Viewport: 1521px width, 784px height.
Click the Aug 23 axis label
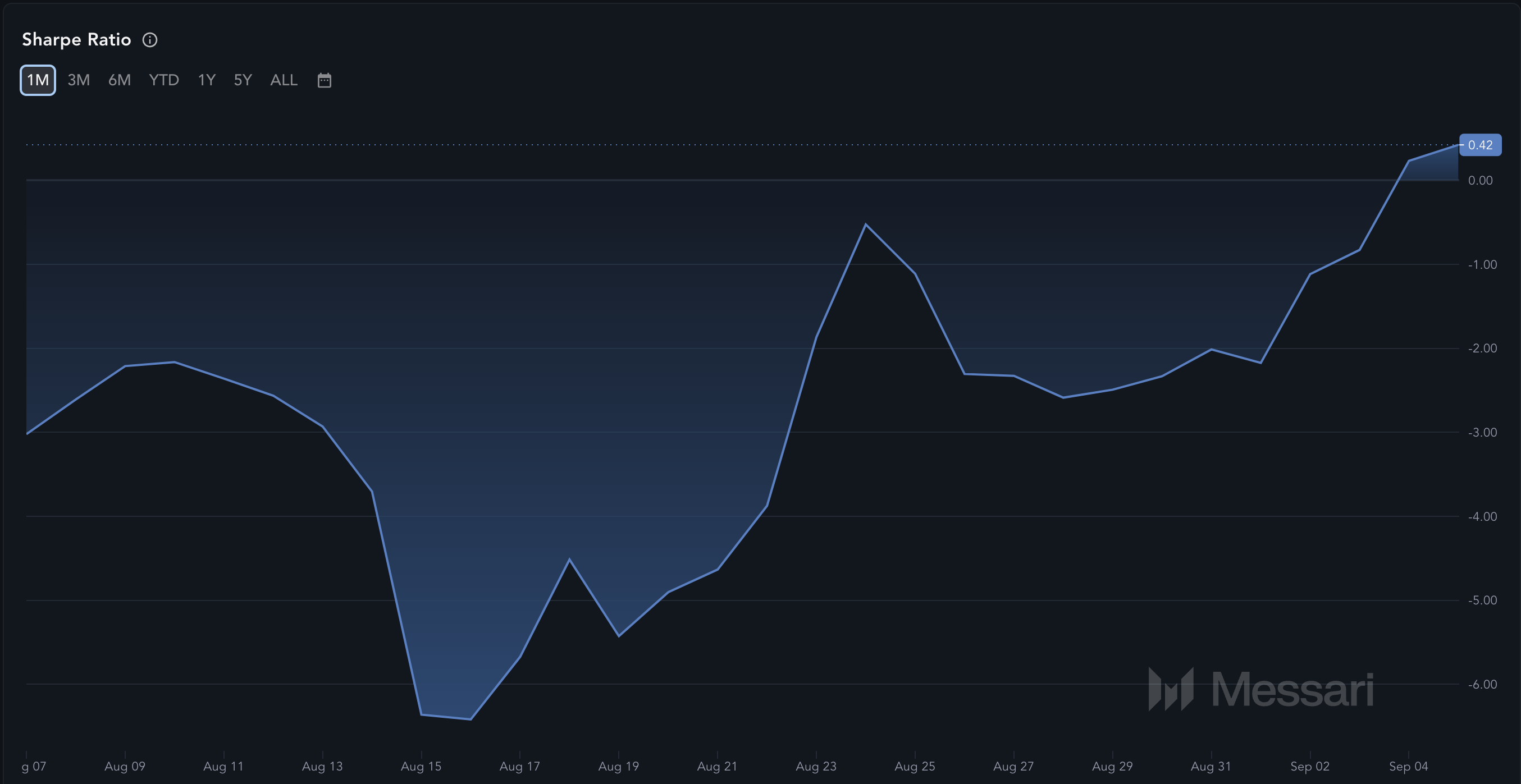(x=816, y=766)
